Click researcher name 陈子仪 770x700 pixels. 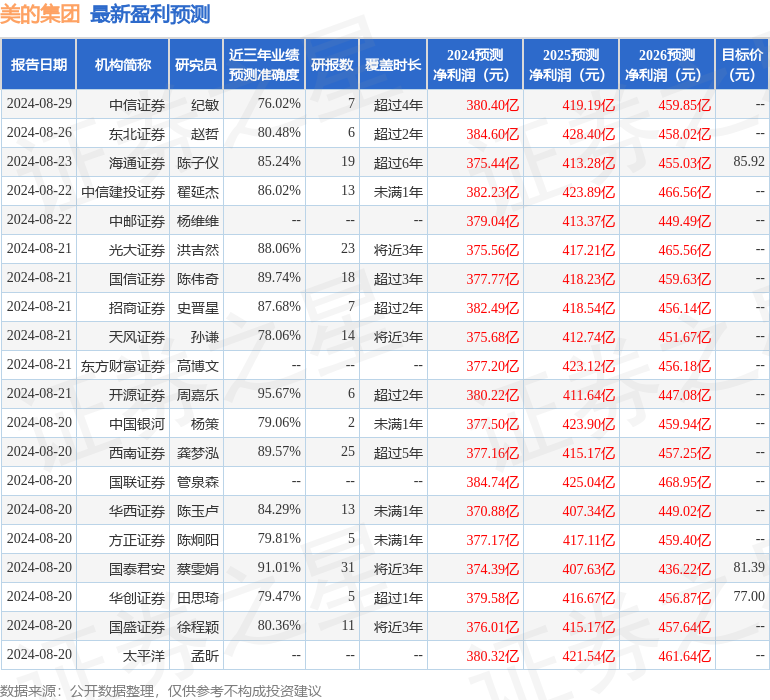coord(198,163)
